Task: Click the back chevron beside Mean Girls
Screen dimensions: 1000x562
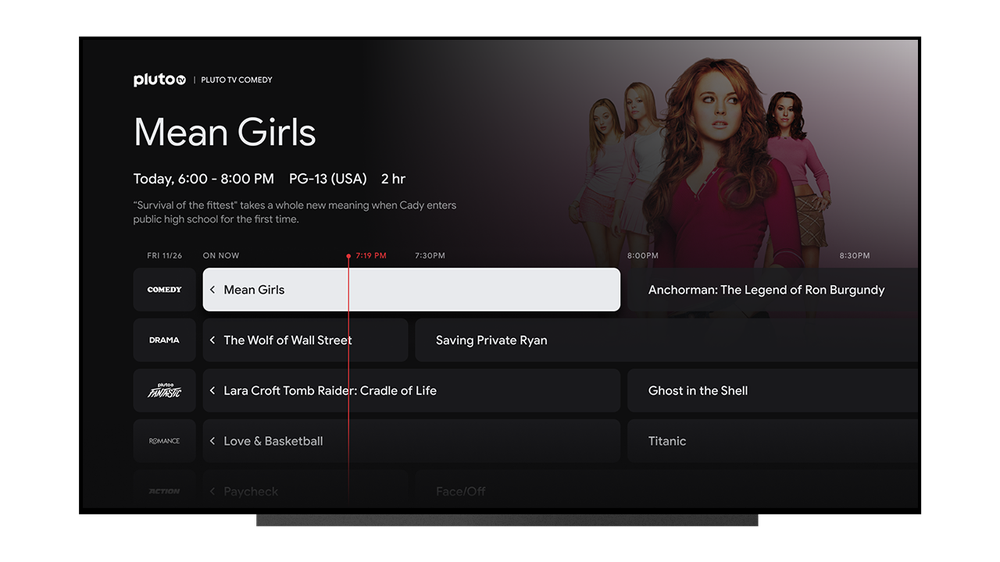Action: [213, 290]
